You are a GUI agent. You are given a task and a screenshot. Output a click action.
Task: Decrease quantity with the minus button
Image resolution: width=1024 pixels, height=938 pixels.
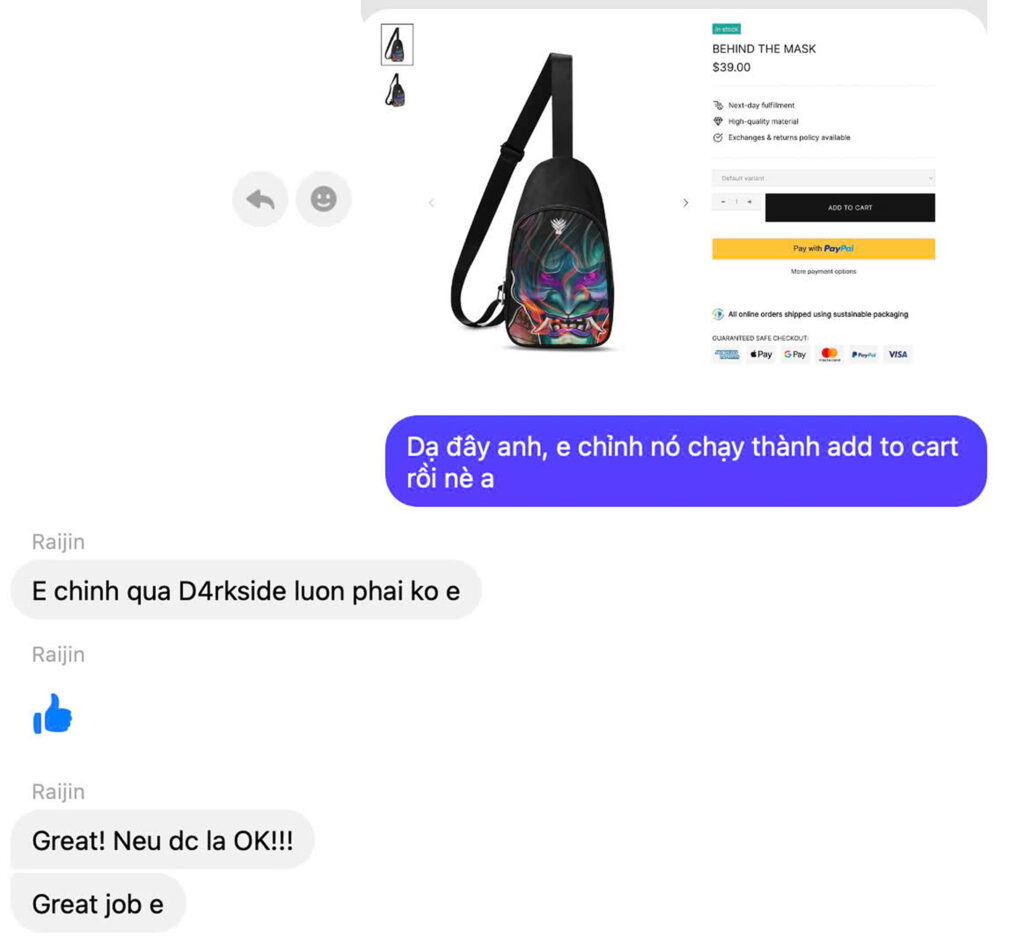click(x=723, y=202)
